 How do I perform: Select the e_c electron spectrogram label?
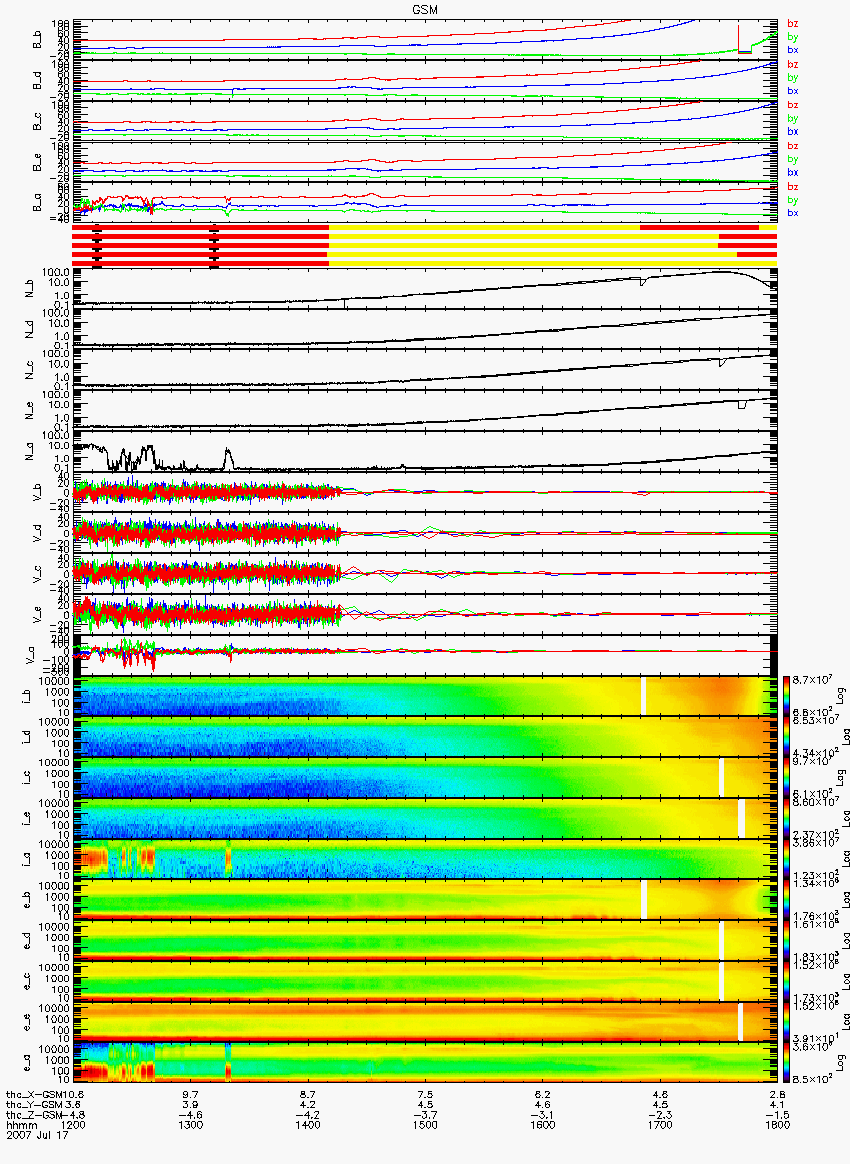(x=26, y=983)
